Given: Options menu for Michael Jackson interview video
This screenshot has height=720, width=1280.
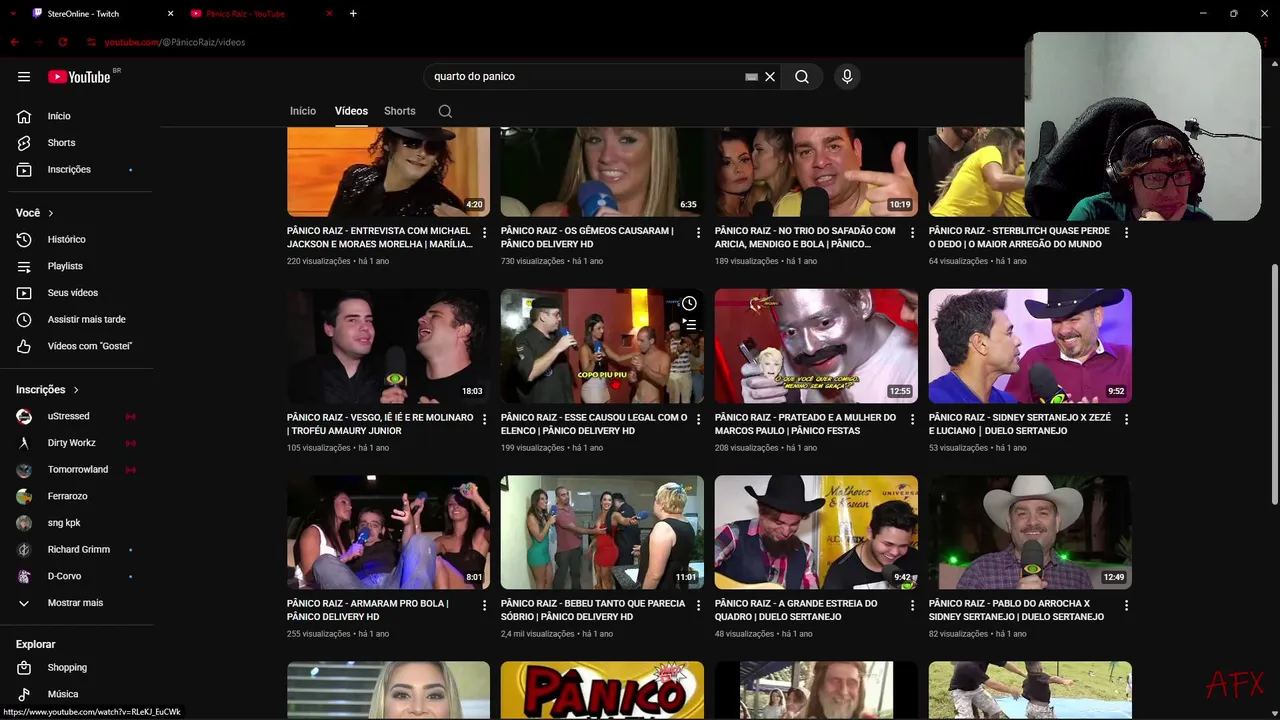Looking at the screenshot, I should (x=485, y=233).
